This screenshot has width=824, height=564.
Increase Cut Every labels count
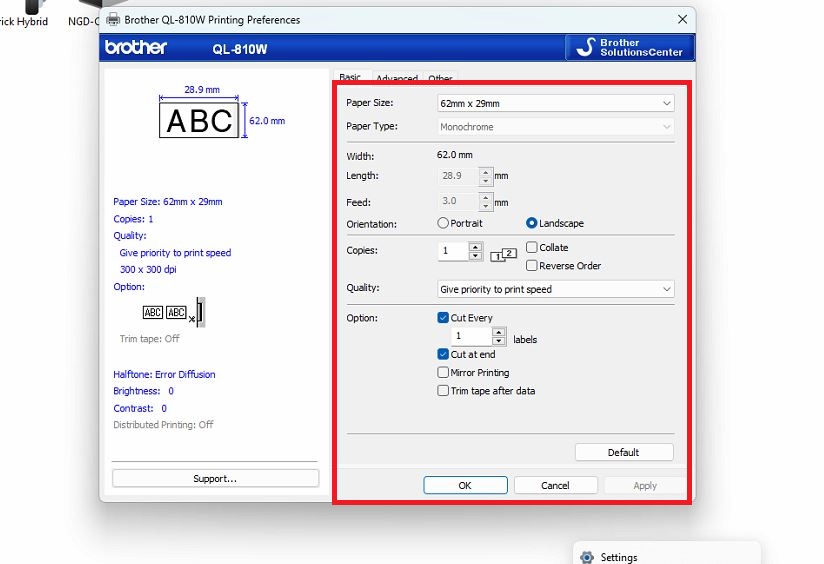tap(499, 332)
